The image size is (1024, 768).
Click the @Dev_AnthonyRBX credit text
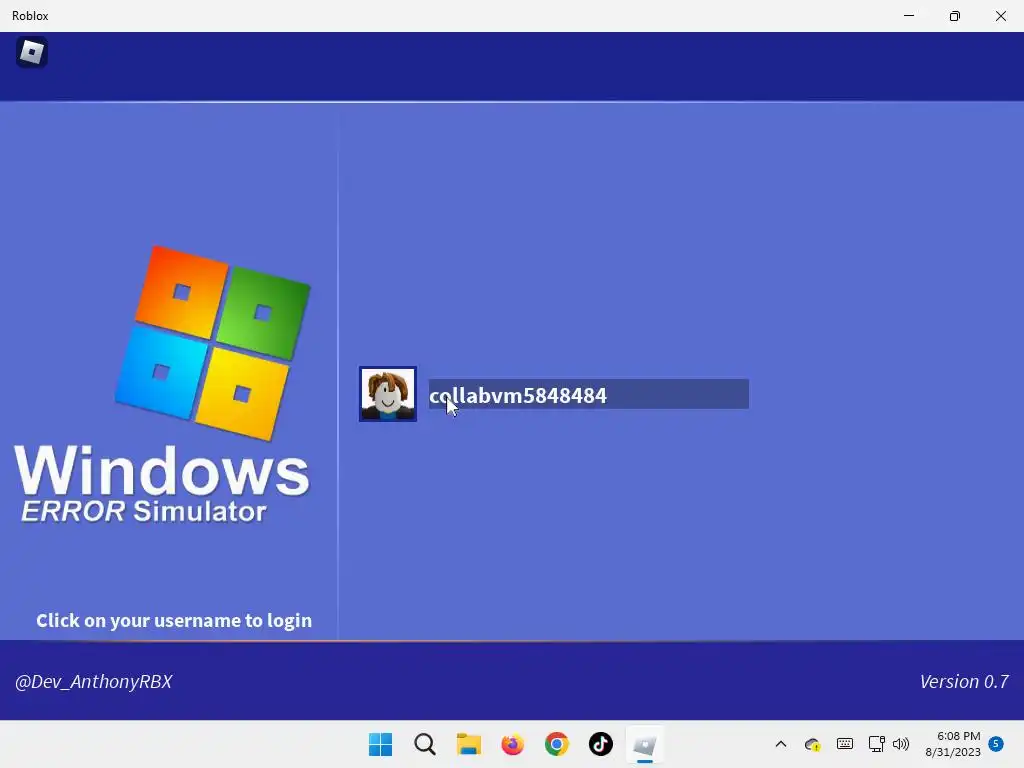(x=93, y=682)
